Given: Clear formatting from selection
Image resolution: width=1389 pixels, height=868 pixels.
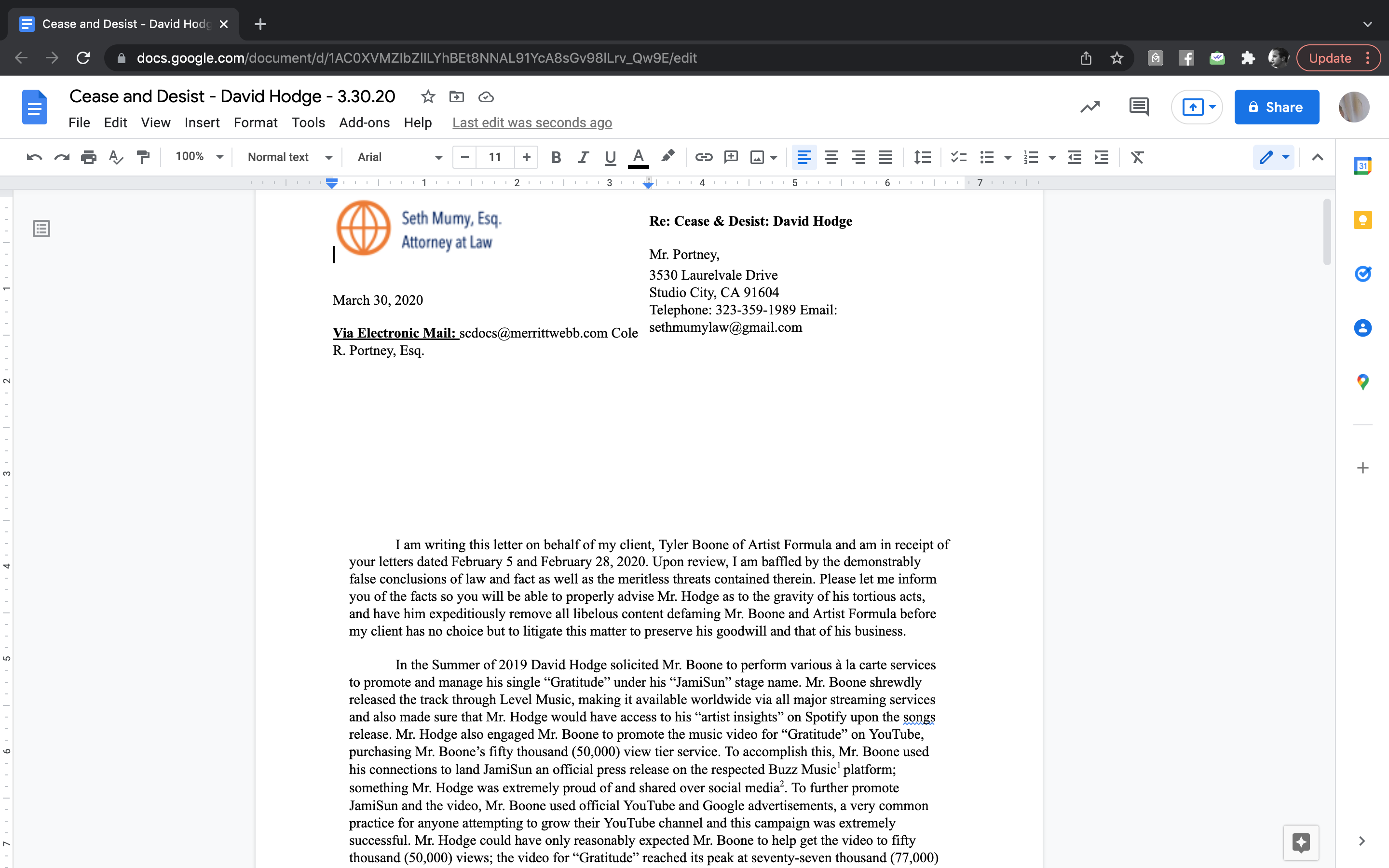Looking at the screenshot, I should click(1137, 157).
